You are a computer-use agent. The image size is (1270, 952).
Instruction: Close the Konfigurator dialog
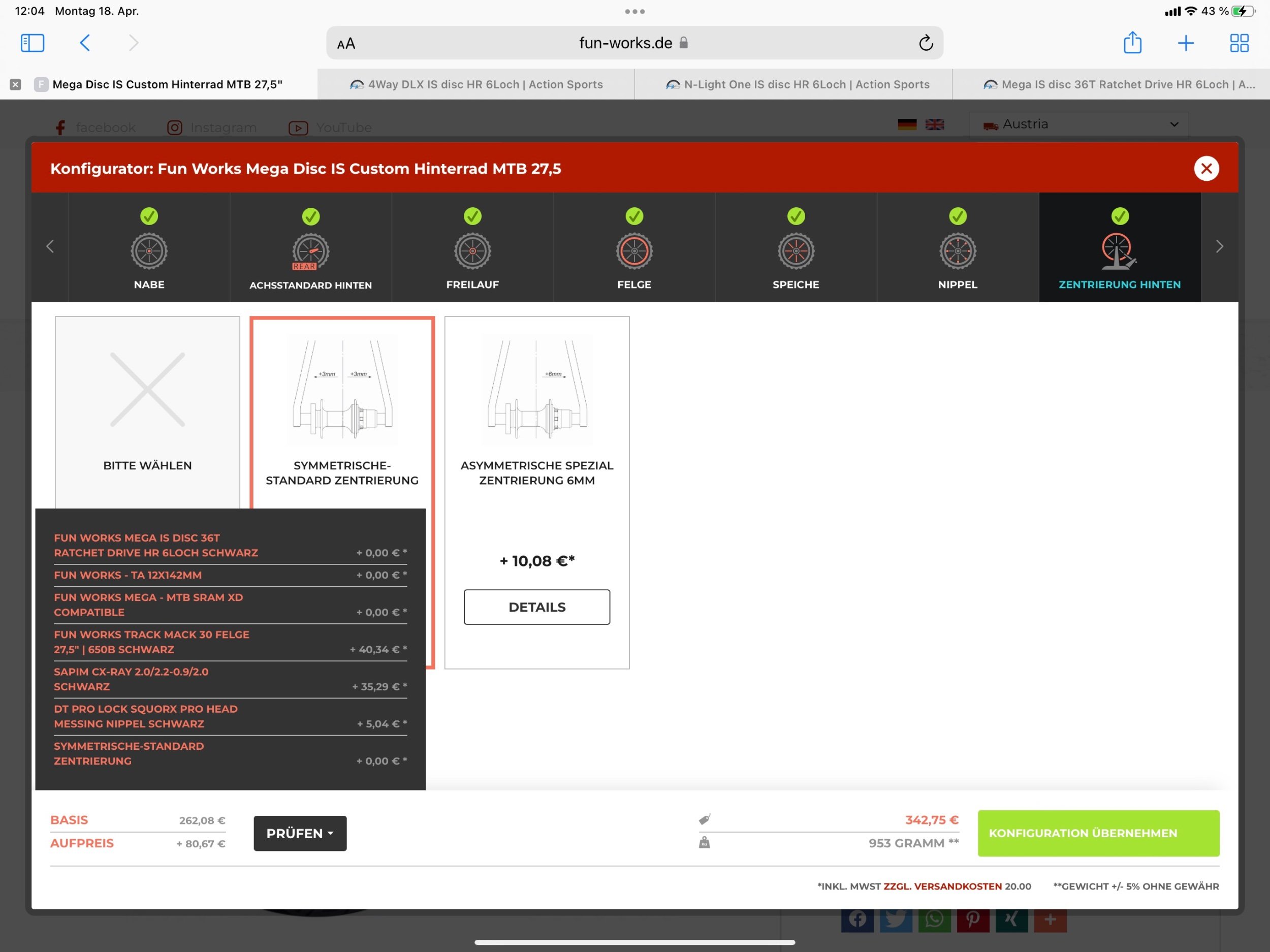[1206, 168]
